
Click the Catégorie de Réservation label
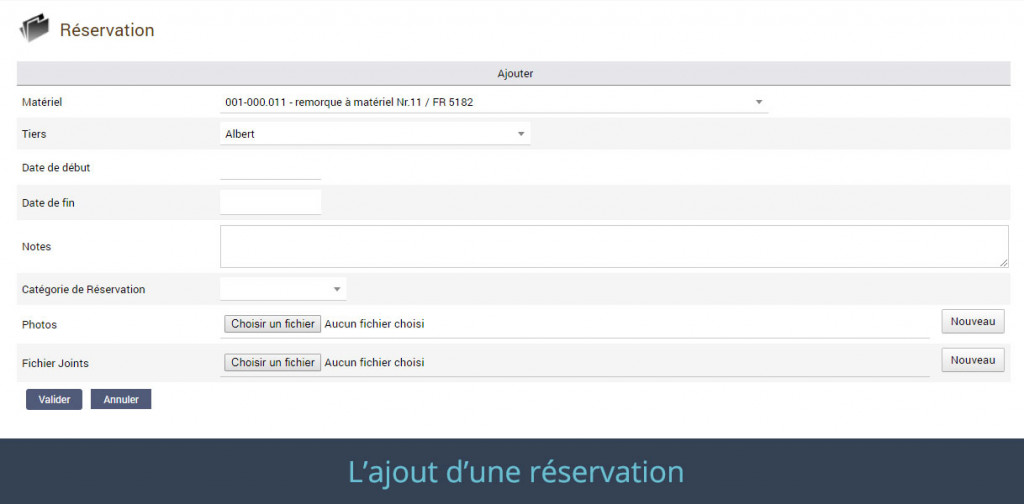[84, 289]
